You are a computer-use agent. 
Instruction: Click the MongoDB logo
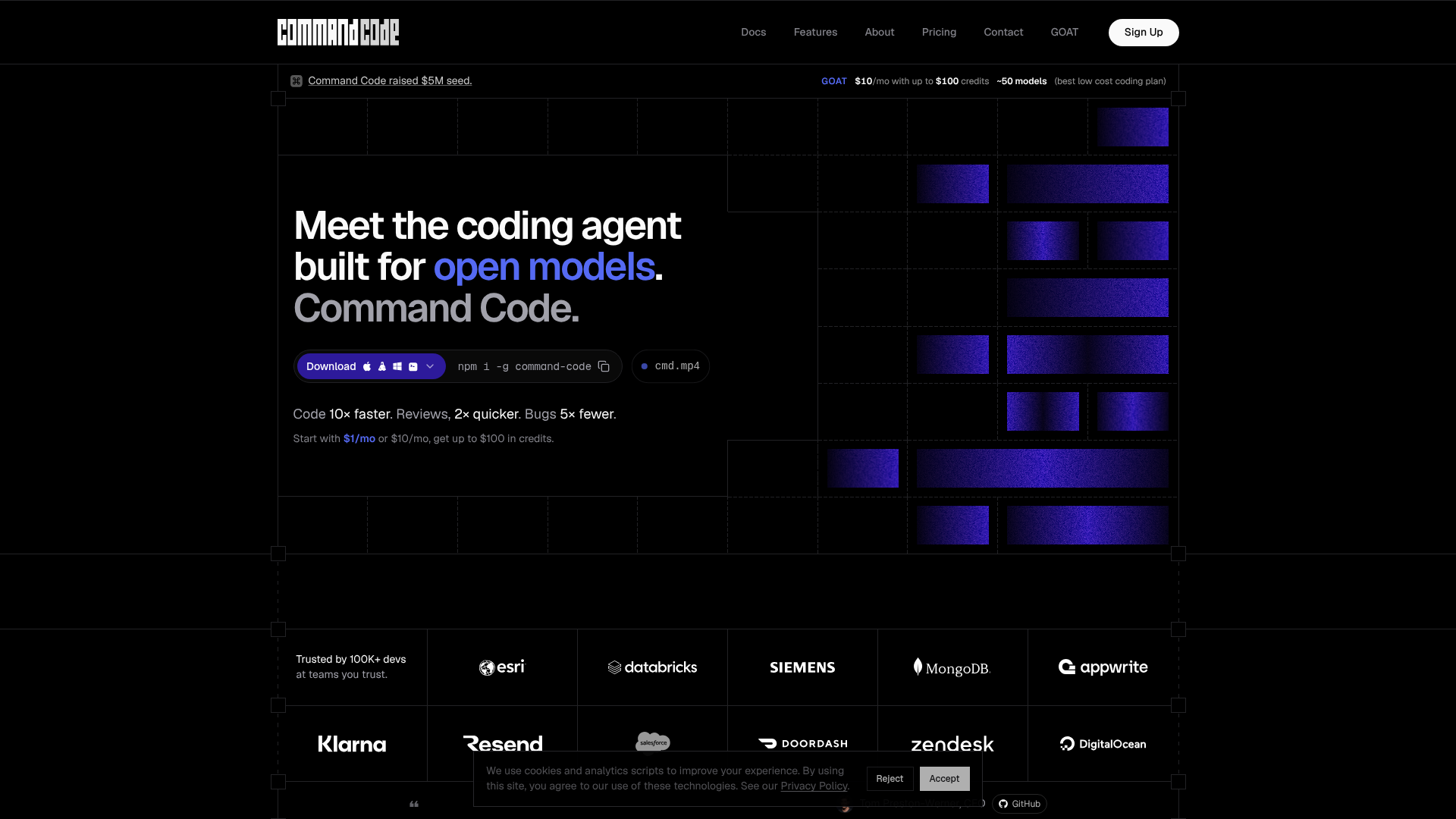tap(952, 667)
